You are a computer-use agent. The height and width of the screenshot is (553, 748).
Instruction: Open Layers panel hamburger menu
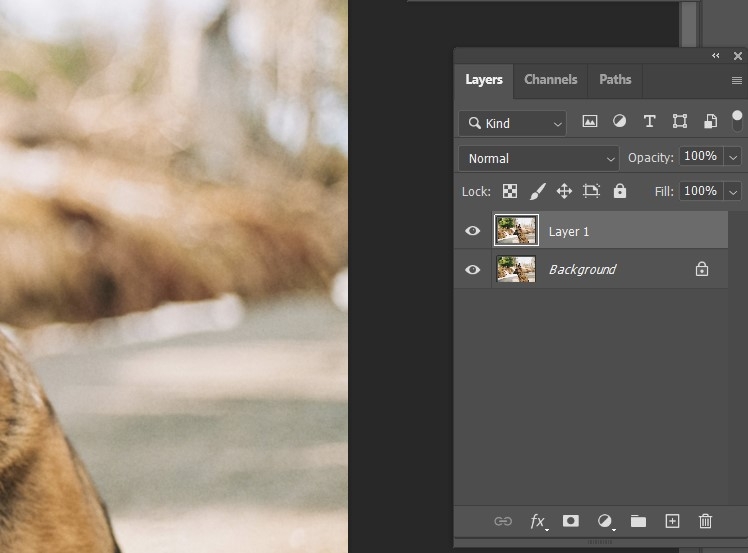point(737,80)
